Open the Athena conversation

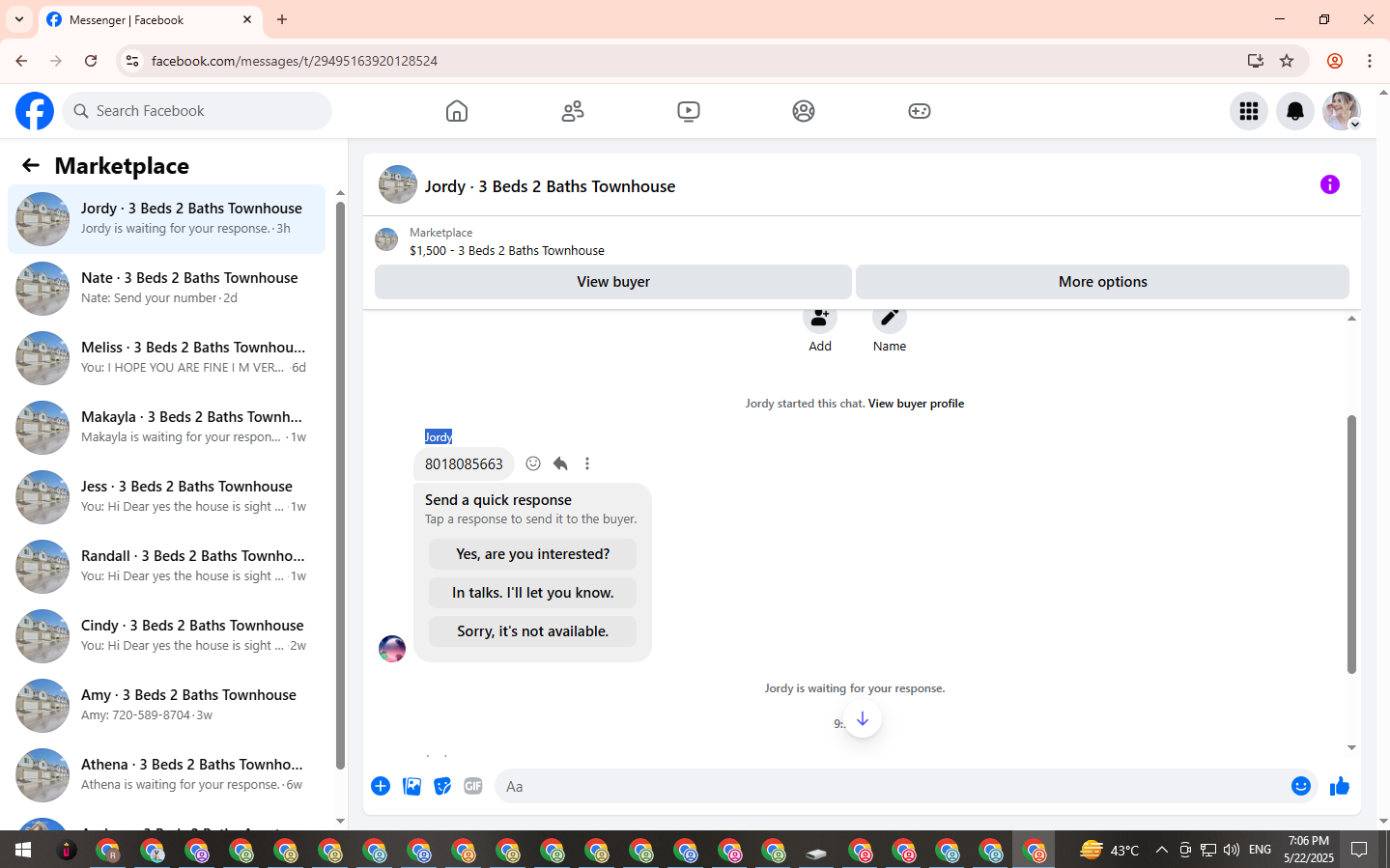click(166, 775)
